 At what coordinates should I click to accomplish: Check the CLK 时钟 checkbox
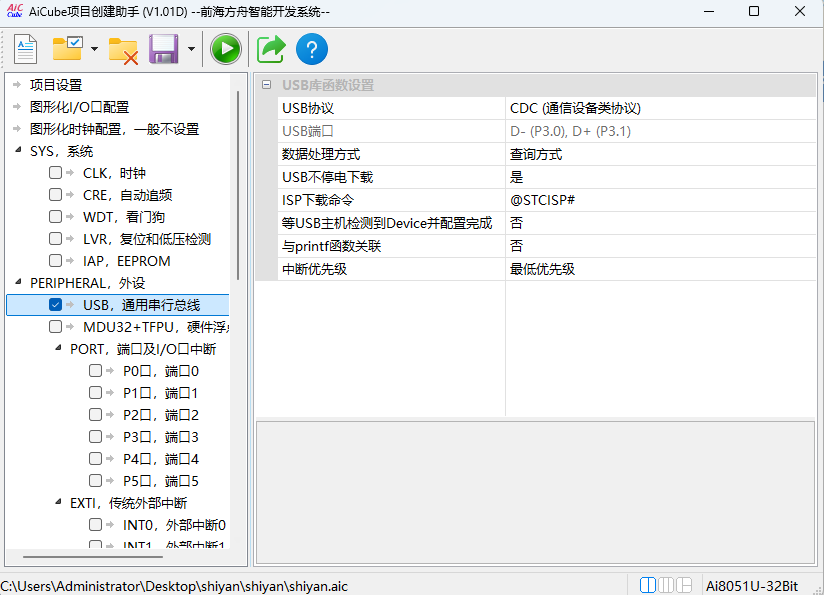55,172
